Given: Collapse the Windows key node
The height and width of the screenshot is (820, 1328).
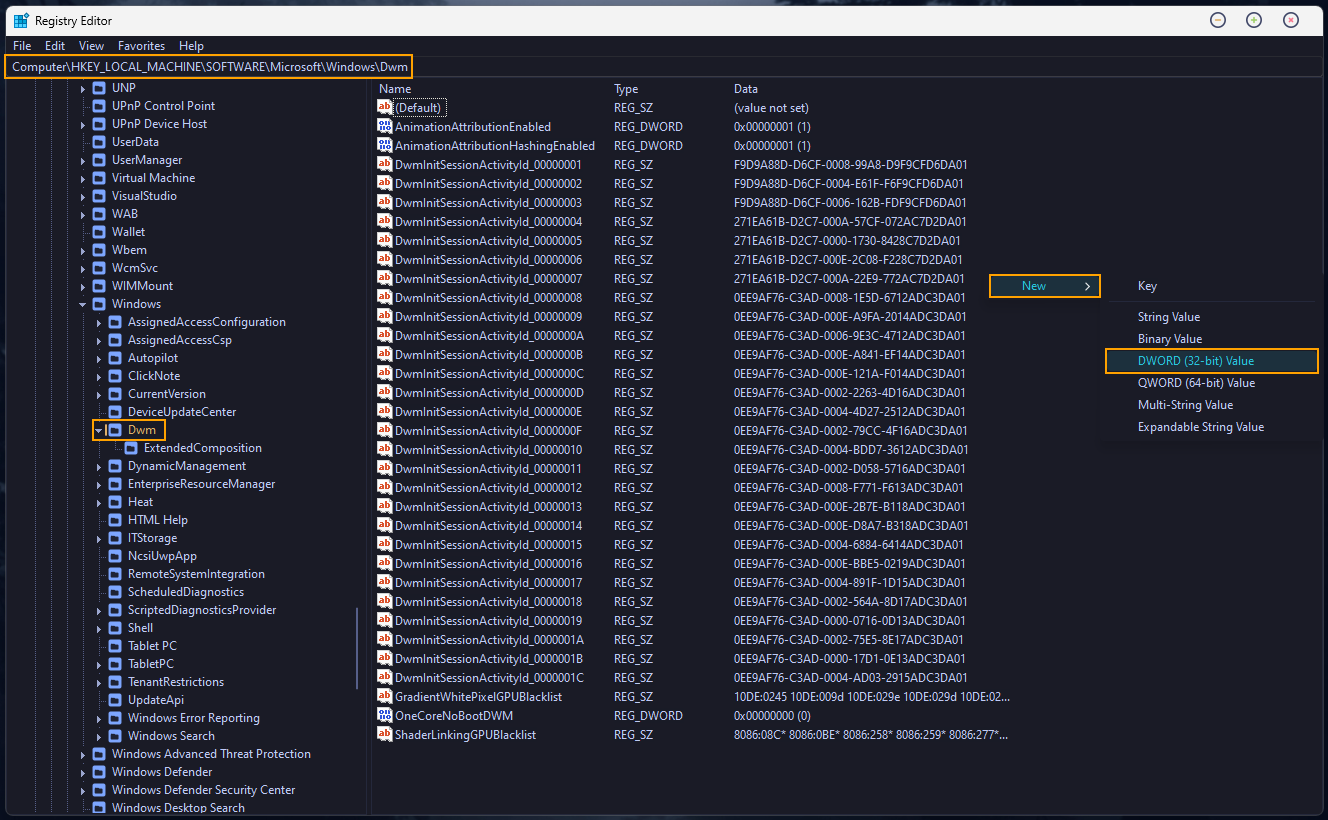Looking at the screenshot, I should pos(83,304).
